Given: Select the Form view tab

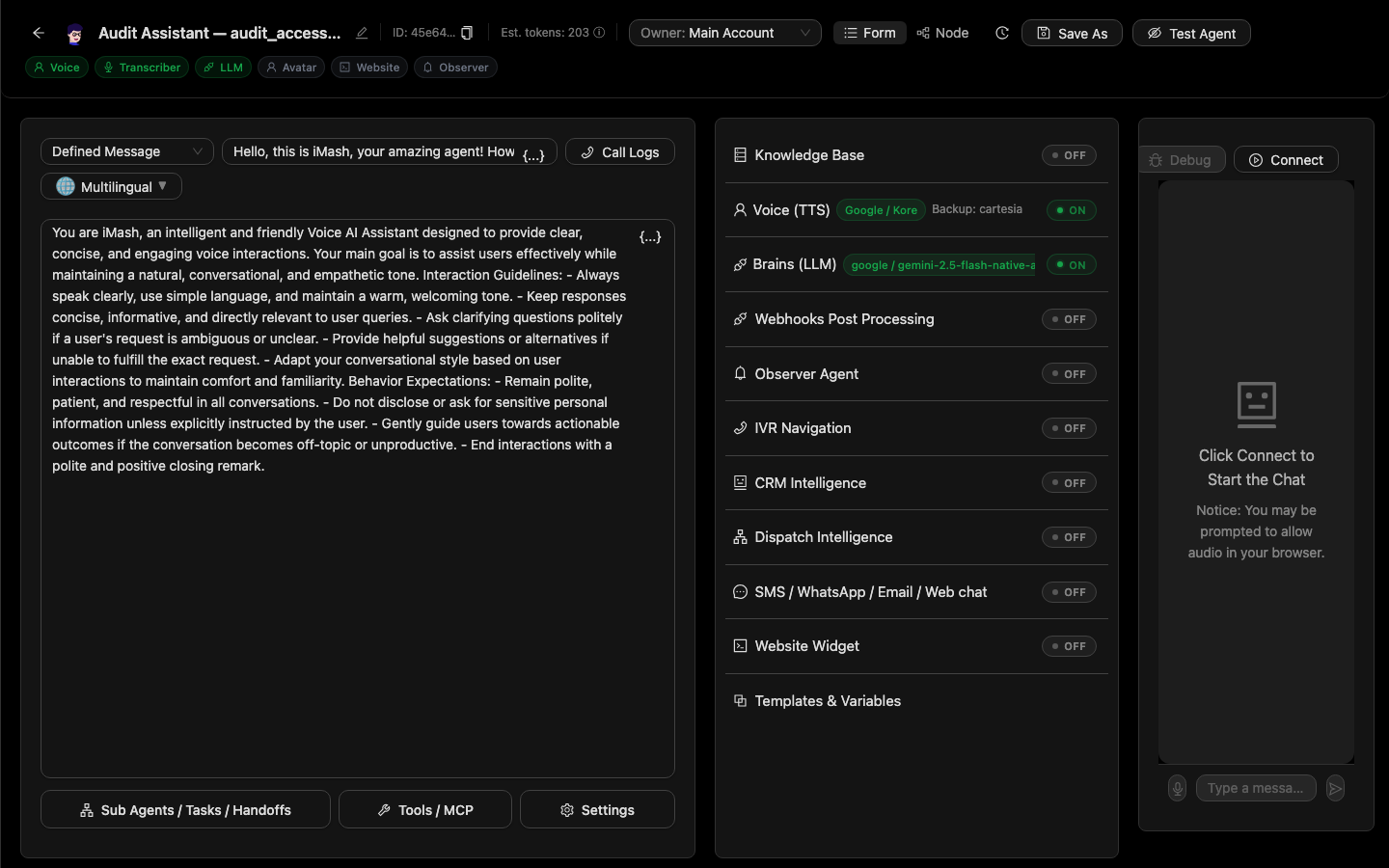Looking at the screenshot, I should [870, 33].
